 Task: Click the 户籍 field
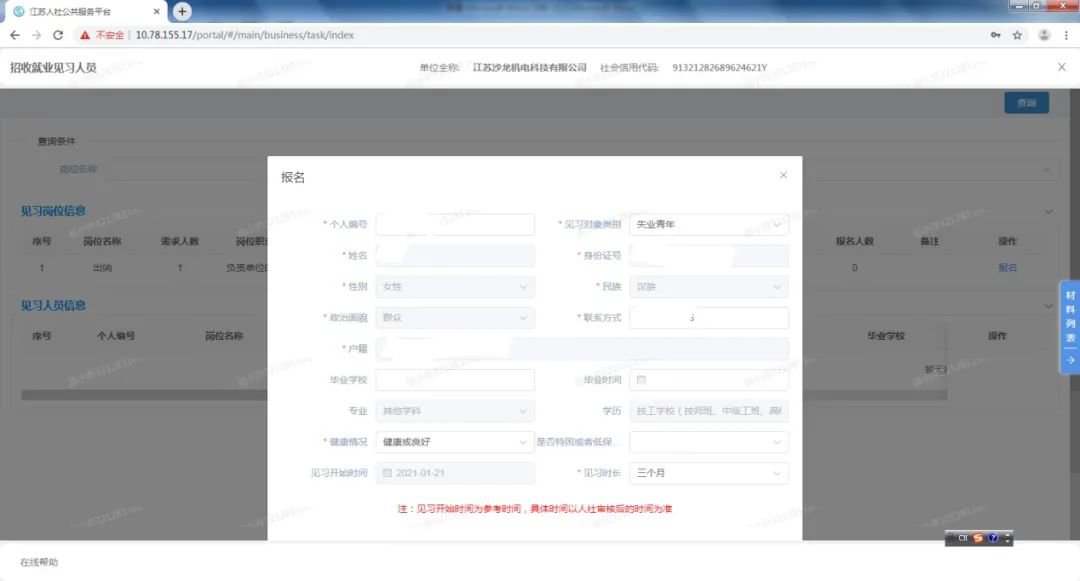pos(582,348)
